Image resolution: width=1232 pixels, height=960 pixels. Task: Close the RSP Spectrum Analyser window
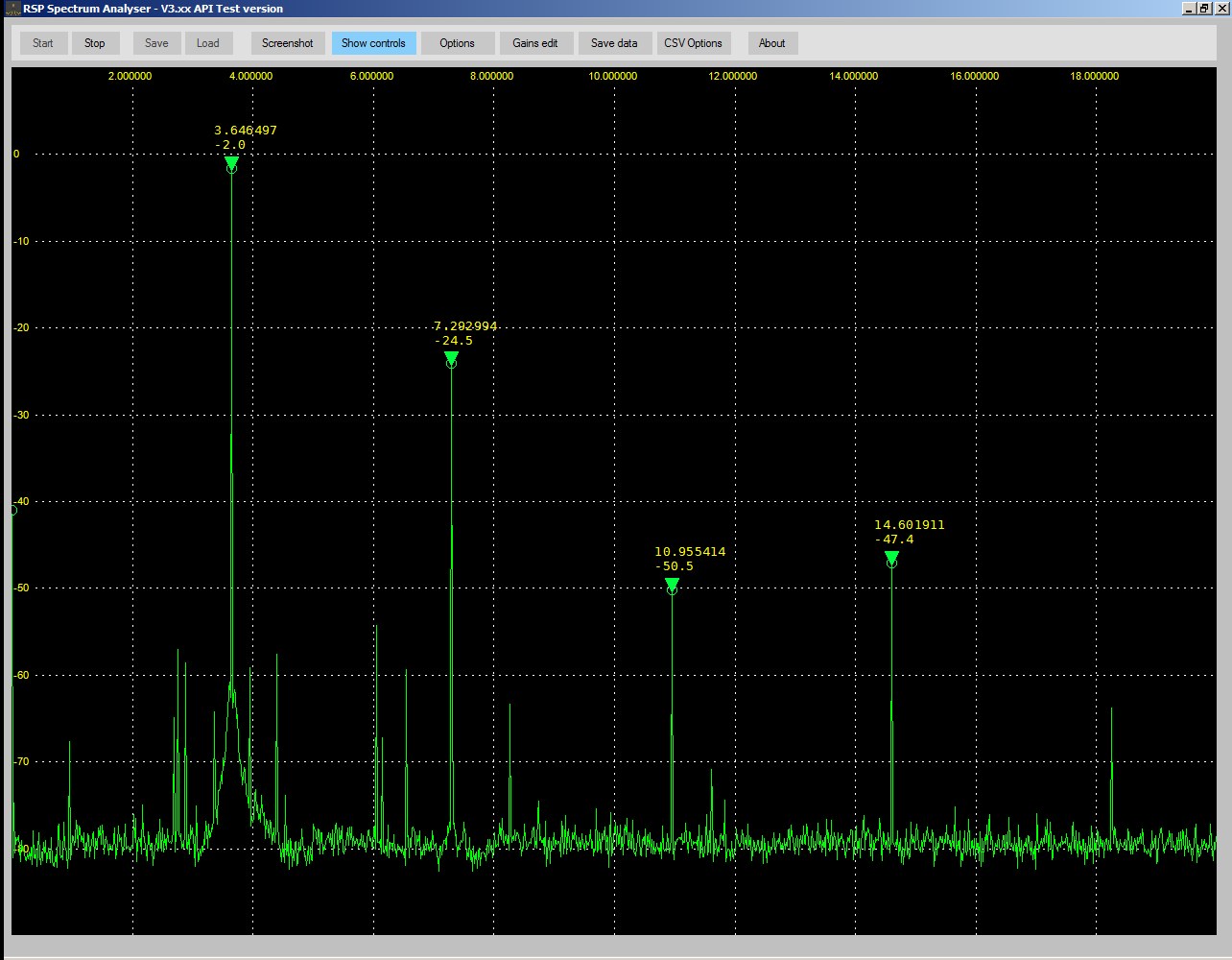point(1220,9)
